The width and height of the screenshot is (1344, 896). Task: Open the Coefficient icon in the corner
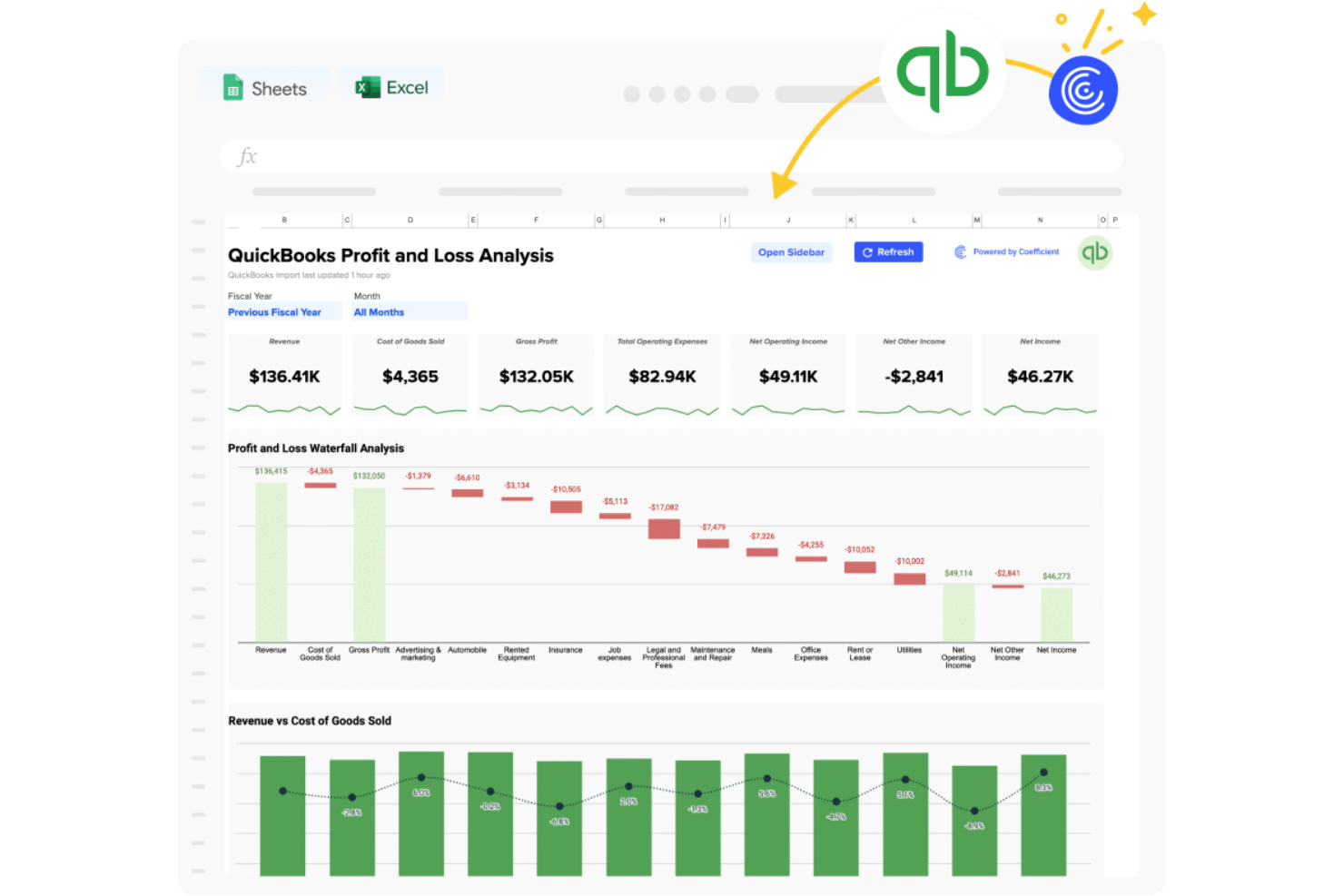tap(1082, 90)
